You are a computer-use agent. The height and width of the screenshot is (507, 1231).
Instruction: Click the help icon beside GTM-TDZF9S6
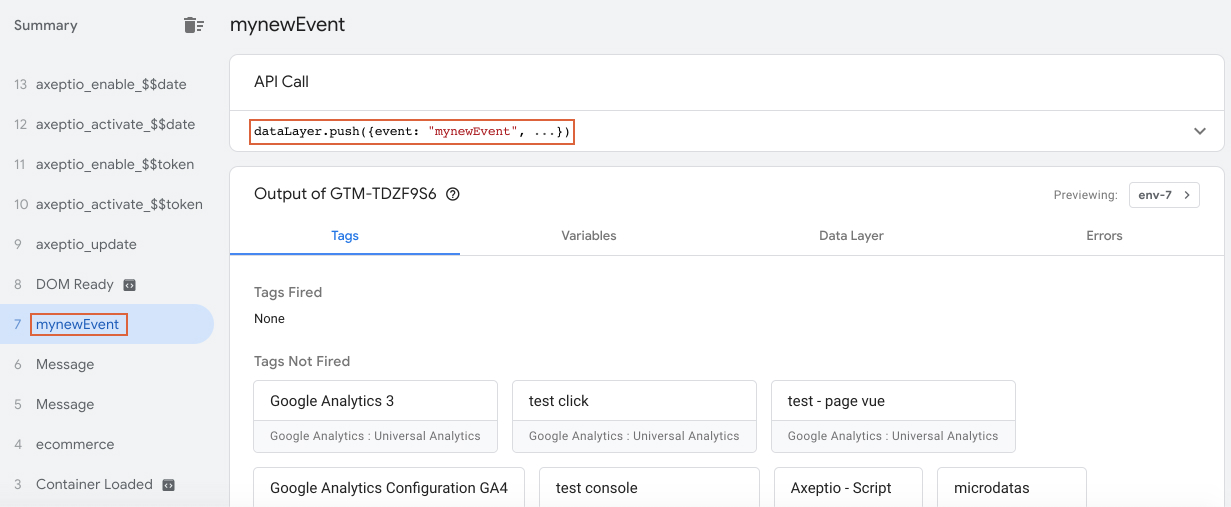click(x=452, y=195)
